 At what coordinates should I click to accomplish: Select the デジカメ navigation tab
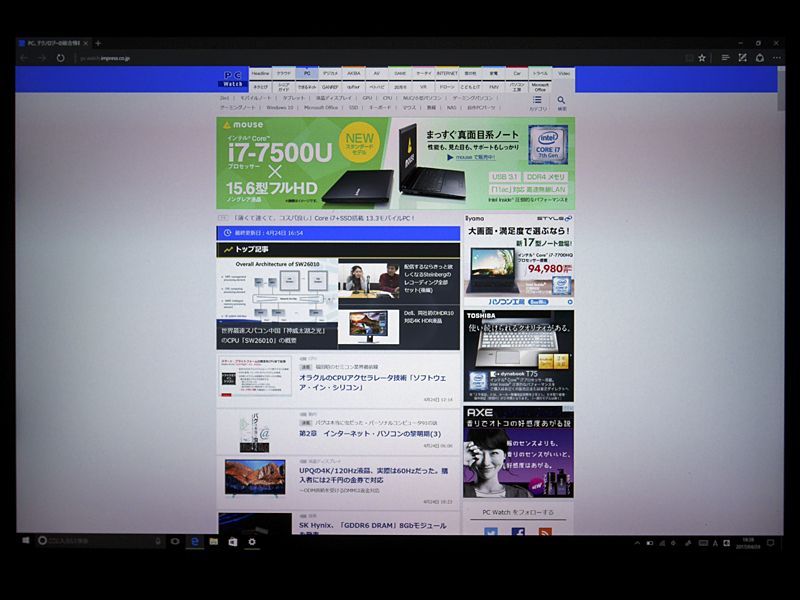pos(330,73)
